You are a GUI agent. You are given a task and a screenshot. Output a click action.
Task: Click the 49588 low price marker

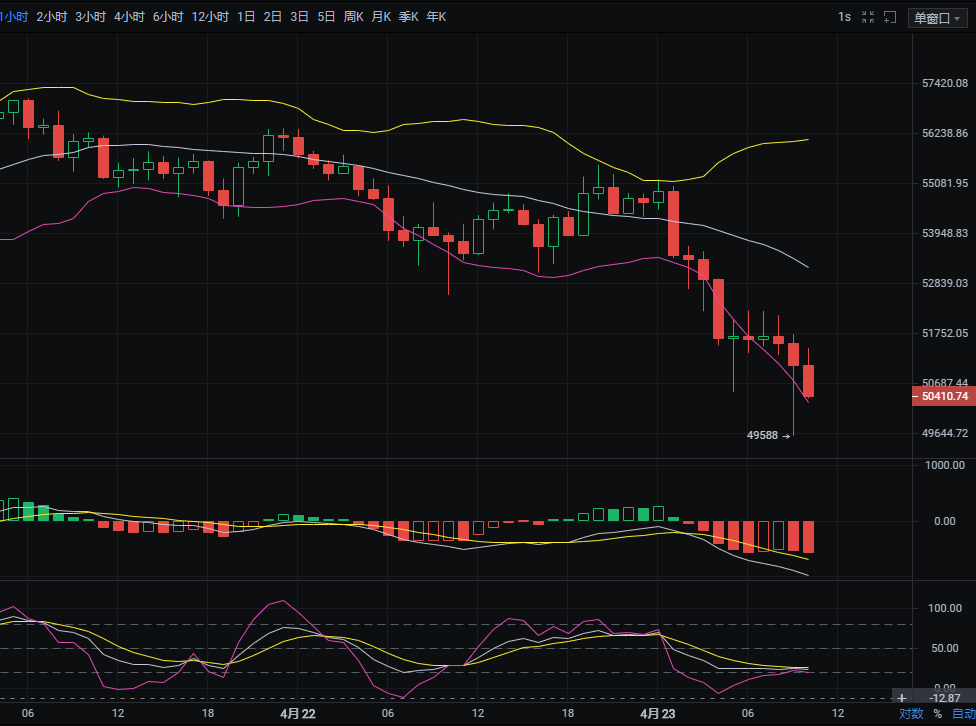pyautogui.click(x=762, y=435)
